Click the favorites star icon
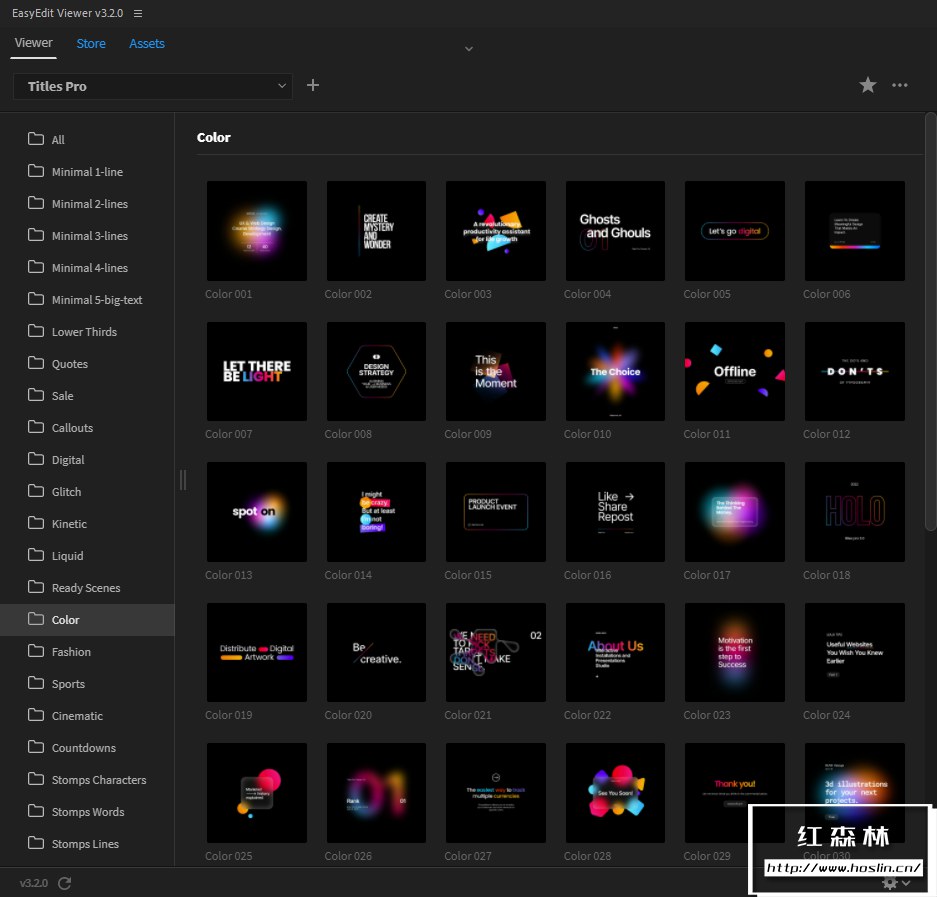 [x=868, y=86]
